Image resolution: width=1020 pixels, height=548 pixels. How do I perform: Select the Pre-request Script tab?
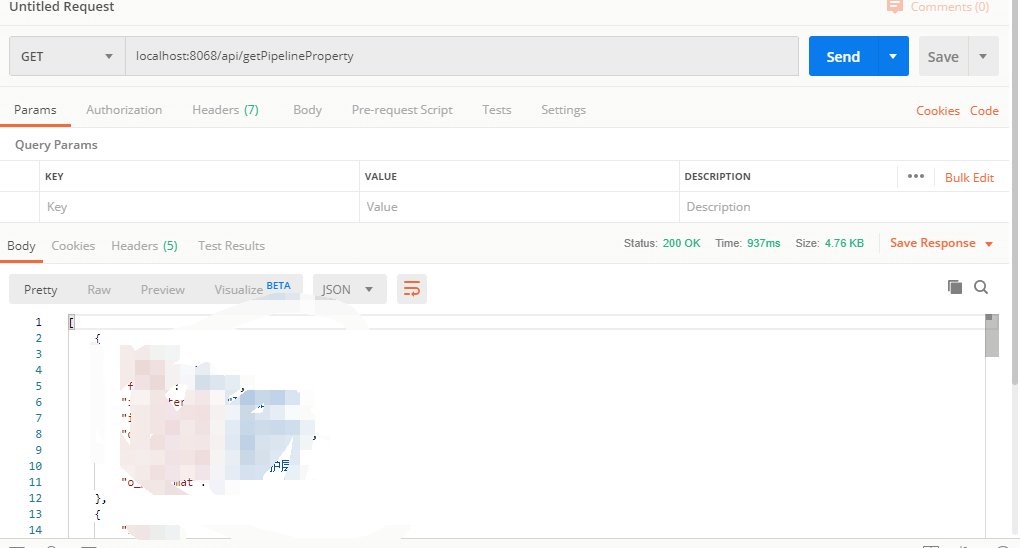coord(402,110)
